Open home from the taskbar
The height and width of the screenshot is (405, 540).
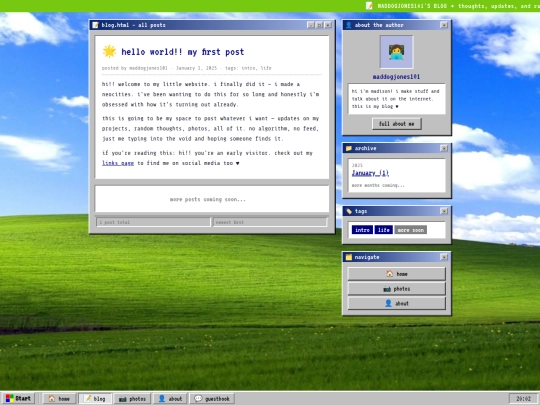59,398
